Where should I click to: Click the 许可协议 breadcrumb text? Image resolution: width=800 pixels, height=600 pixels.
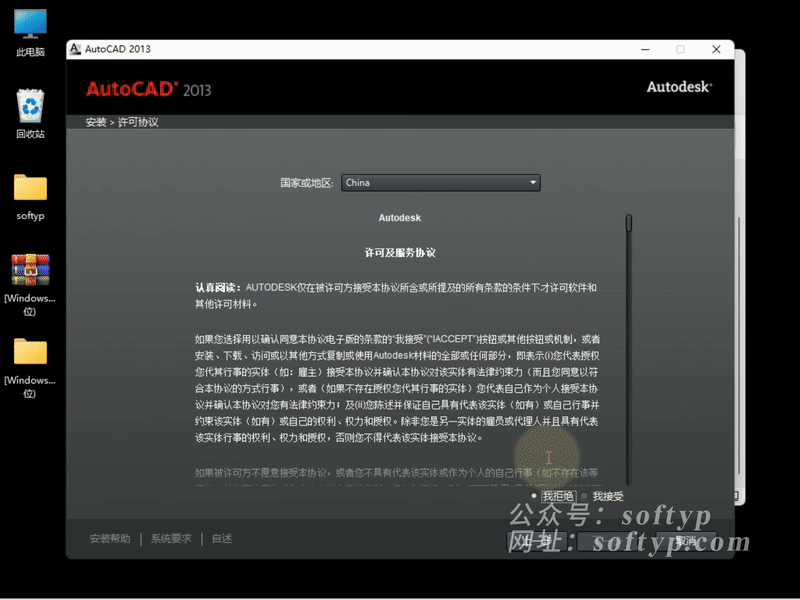(138, 122)
